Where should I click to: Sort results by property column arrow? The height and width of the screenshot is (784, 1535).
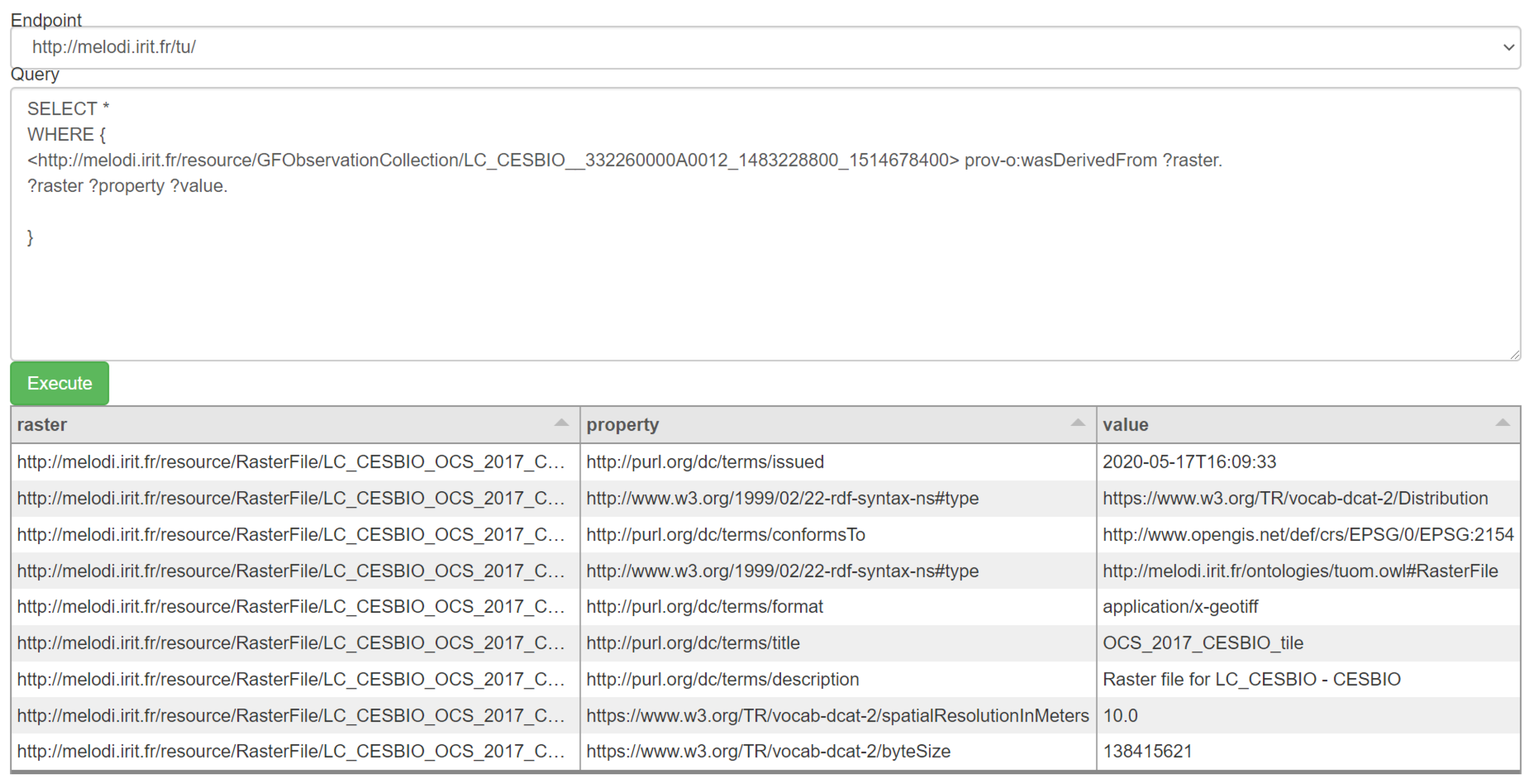(1077, 423)
